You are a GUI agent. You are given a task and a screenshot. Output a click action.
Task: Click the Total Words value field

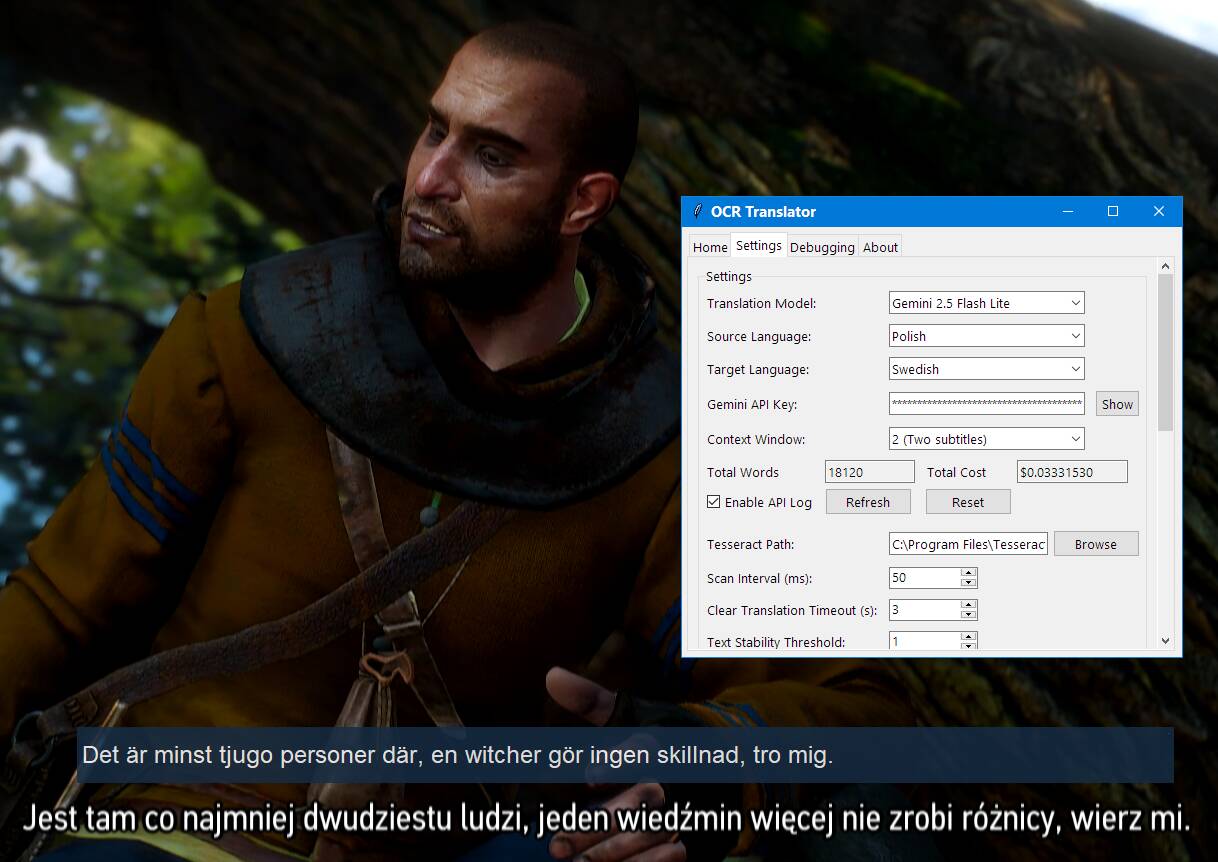(x=870, y=472)
